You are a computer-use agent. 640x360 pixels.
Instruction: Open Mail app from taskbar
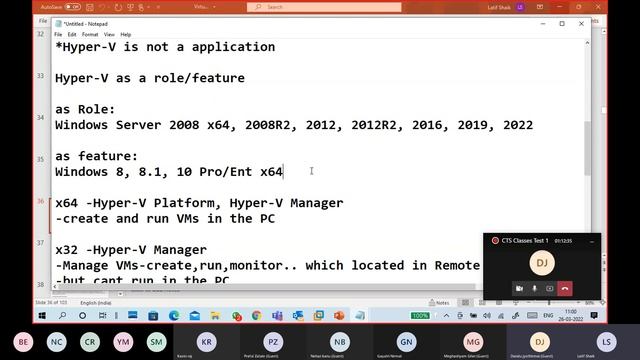[x=195, y=316]
